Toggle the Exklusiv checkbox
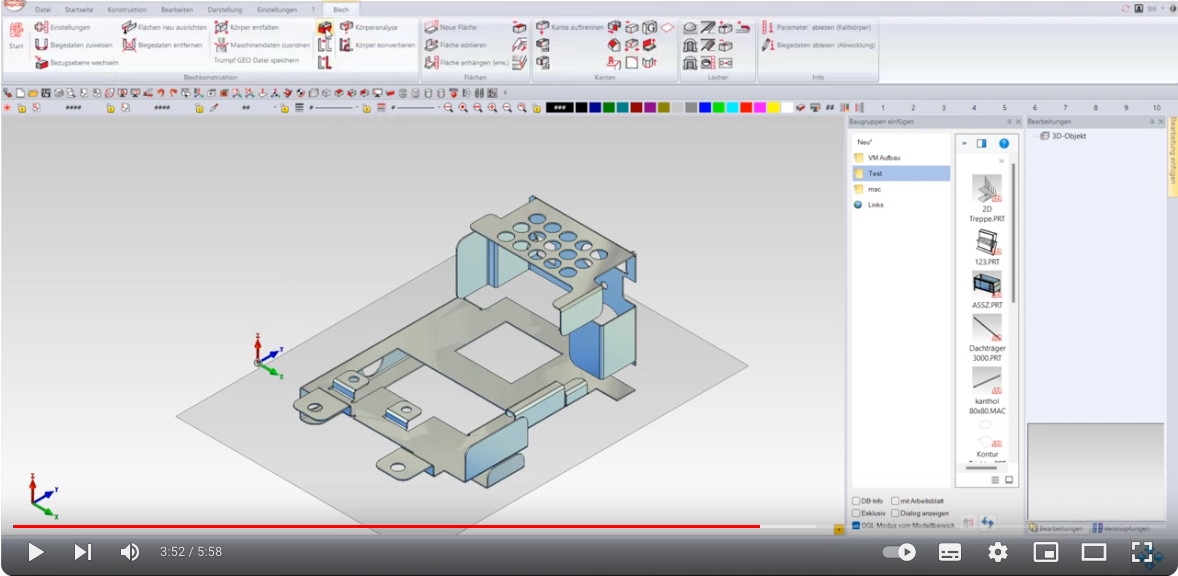 tap(856, 513)
